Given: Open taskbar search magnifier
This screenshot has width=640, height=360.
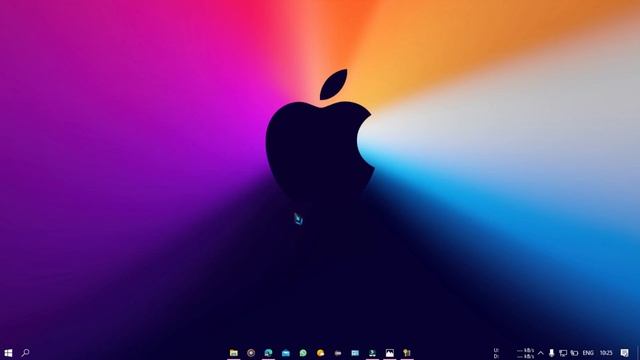Looking at the screenshot, I should point(25,352).
